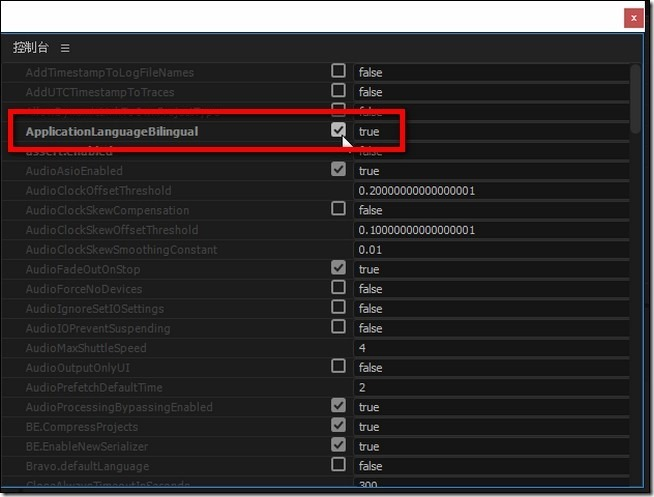Open the console panel hamburger menu
Image resolution: width=654 pixels, height=497 pixels.
click(65, 48)
